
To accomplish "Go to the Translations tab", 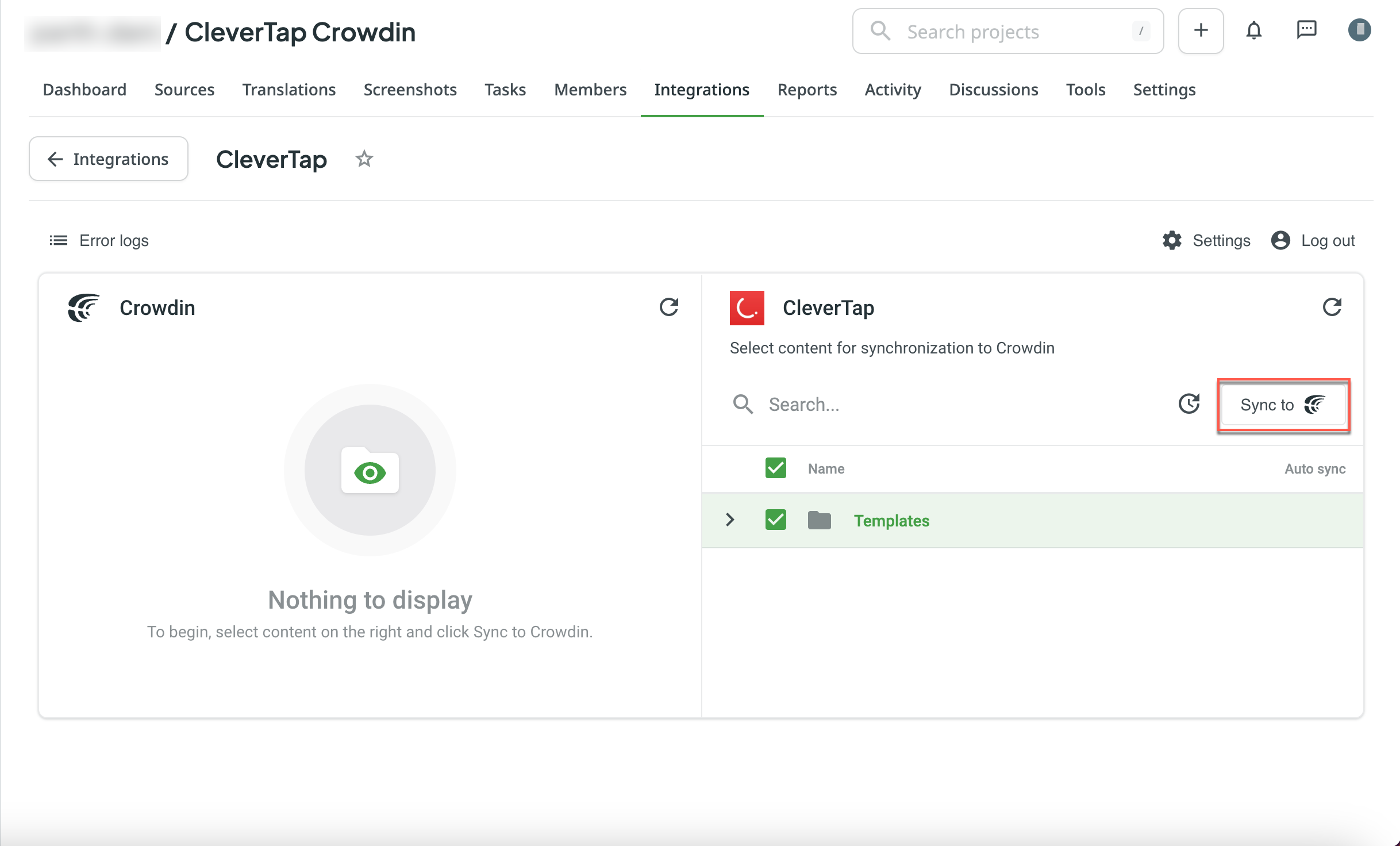I will [289, 90].
